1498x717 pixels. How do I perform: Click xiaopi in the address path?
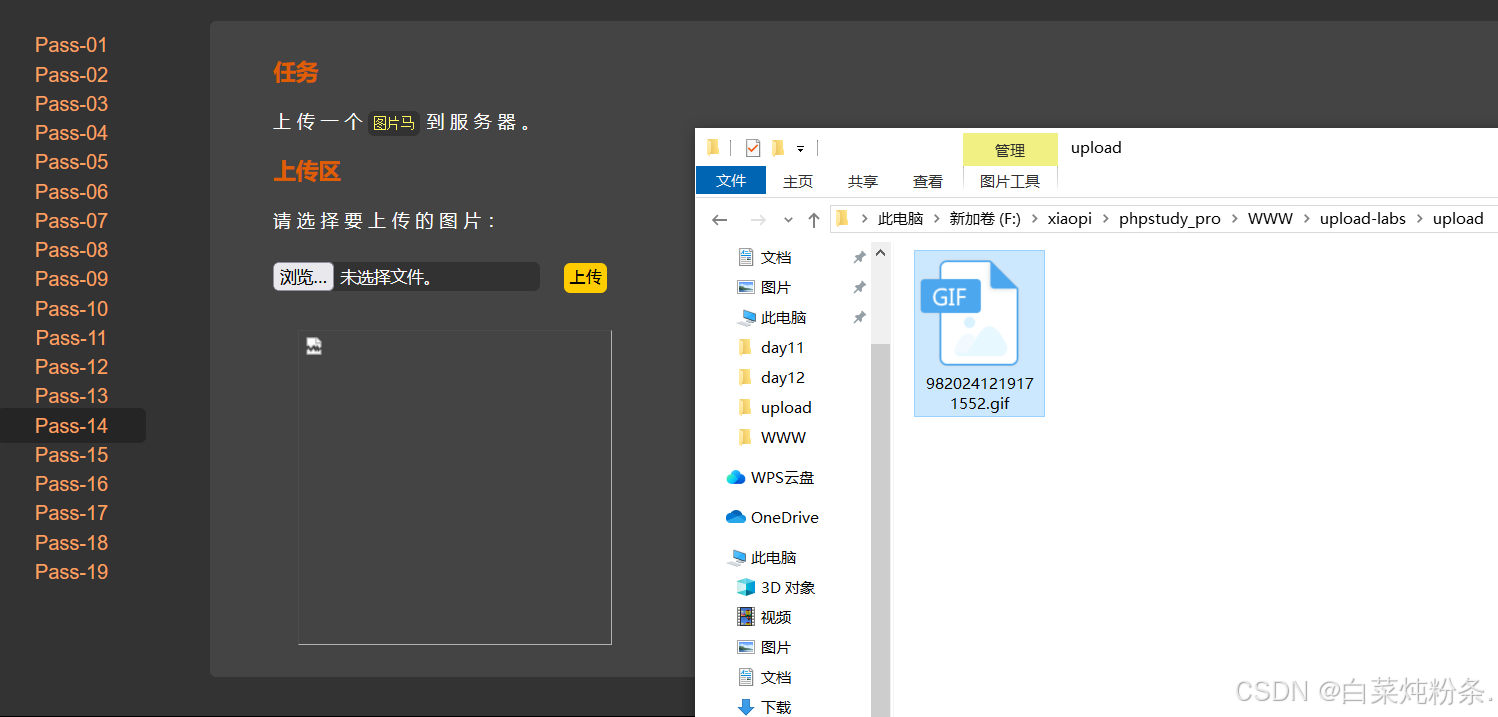[1070, 219]
